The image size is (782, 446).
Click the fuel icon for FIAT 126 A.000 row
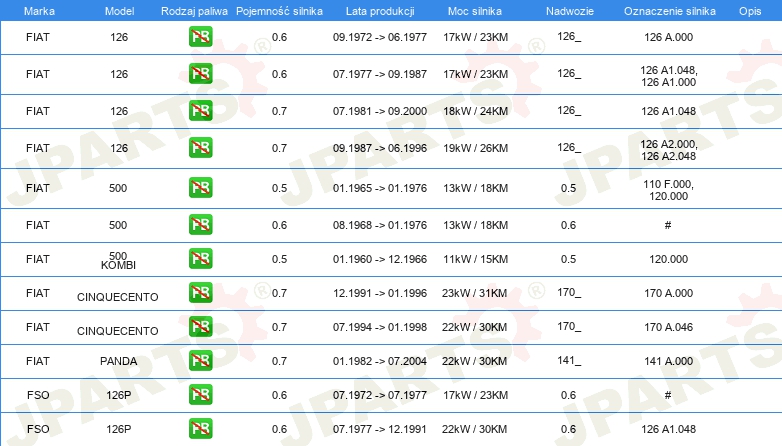click(x=200, y=36)
